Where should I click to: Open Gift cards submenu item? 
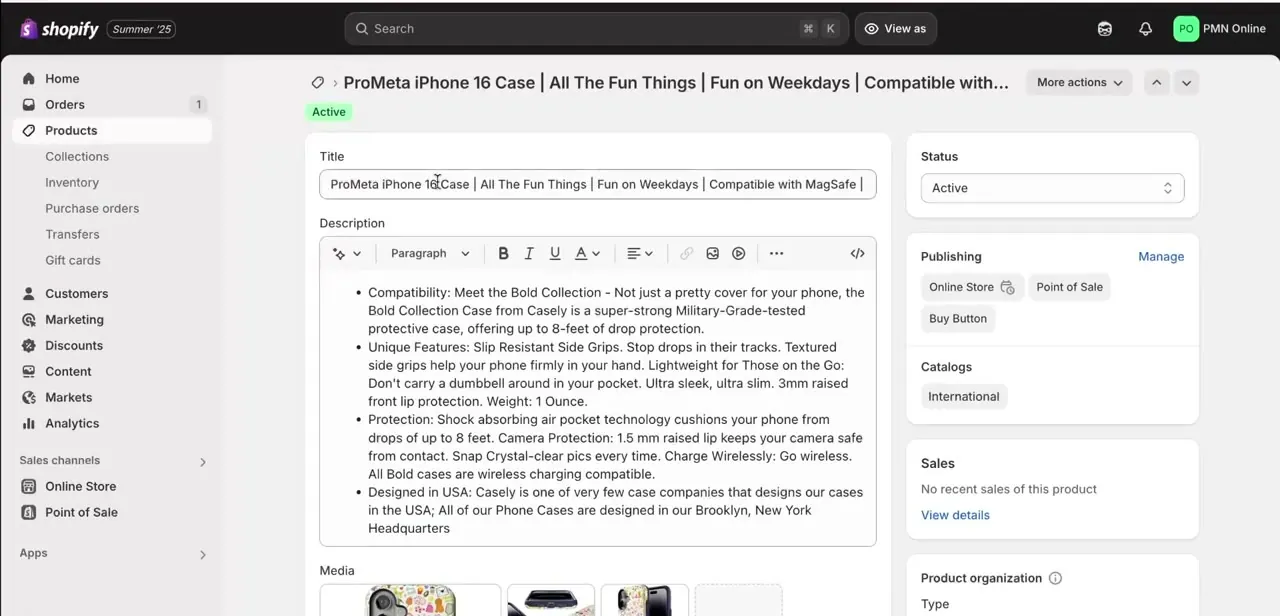point(73,261)
